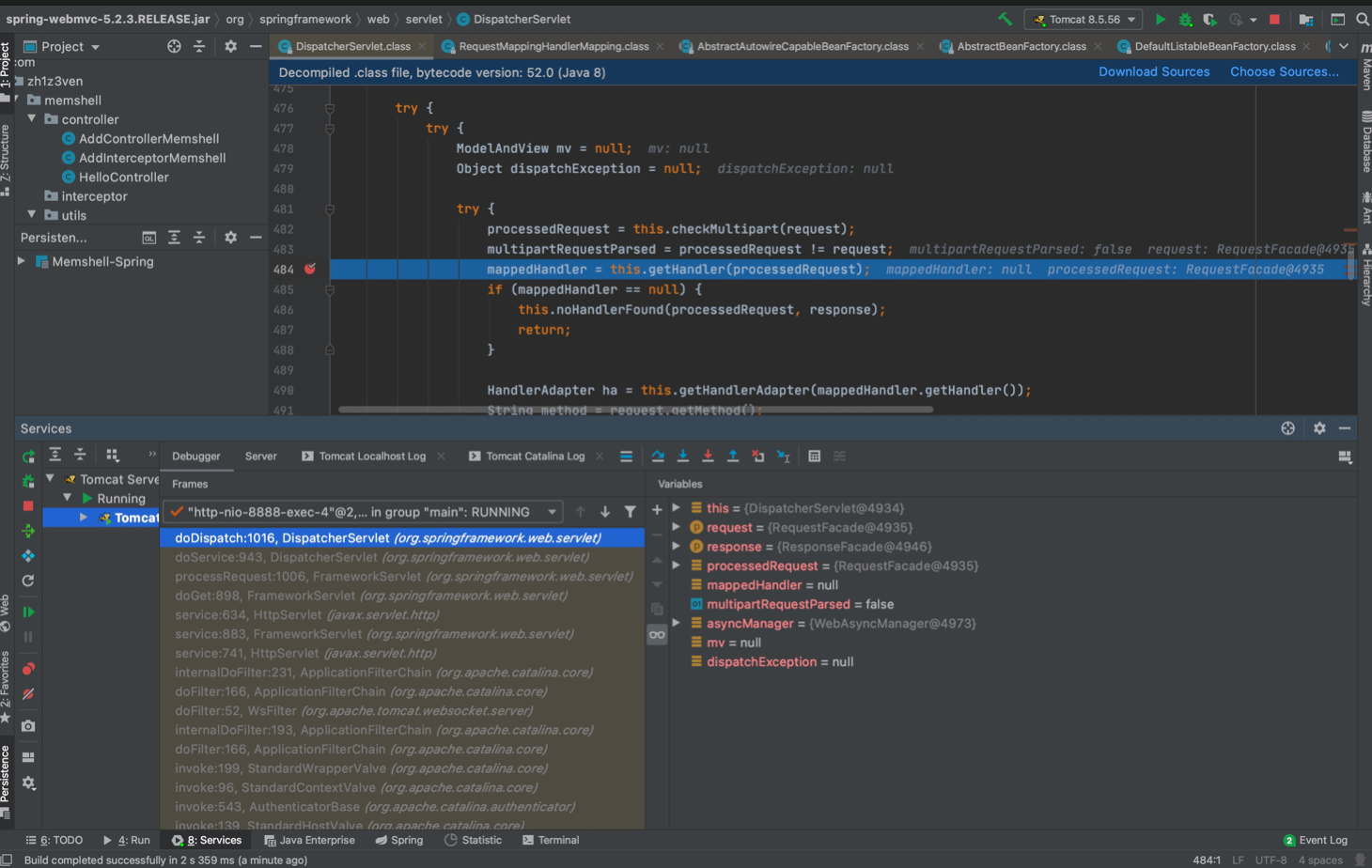Toggle the Maven tool window
The image size is (1372, 868).
coord(1365,68)
